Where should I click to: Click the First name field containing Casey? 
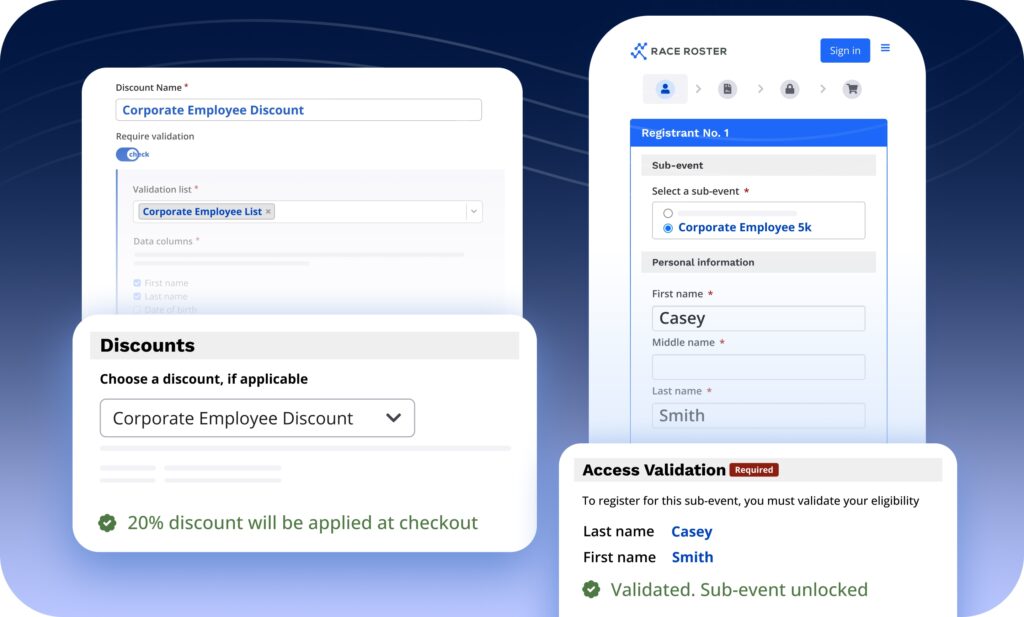tap(757, 318)
